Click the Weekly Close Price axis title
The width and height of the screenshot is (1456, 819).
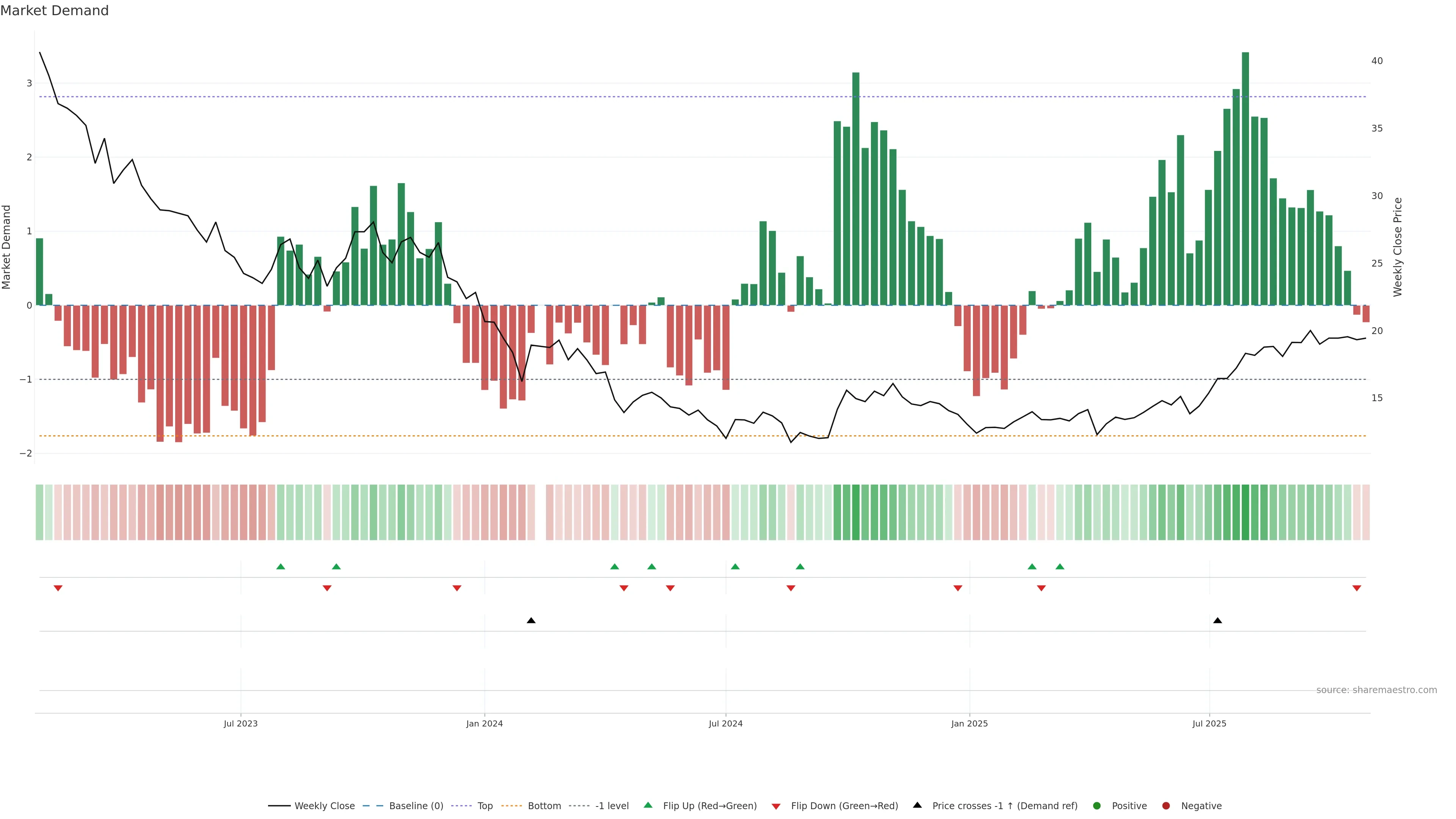click(x=1398, y=247)
